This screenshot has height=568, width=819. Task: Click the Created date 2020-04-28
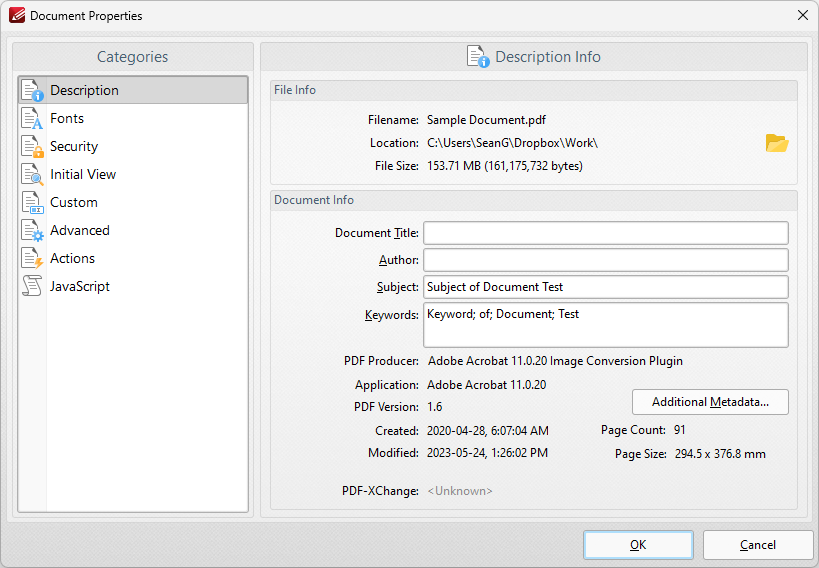coord(488,431)
